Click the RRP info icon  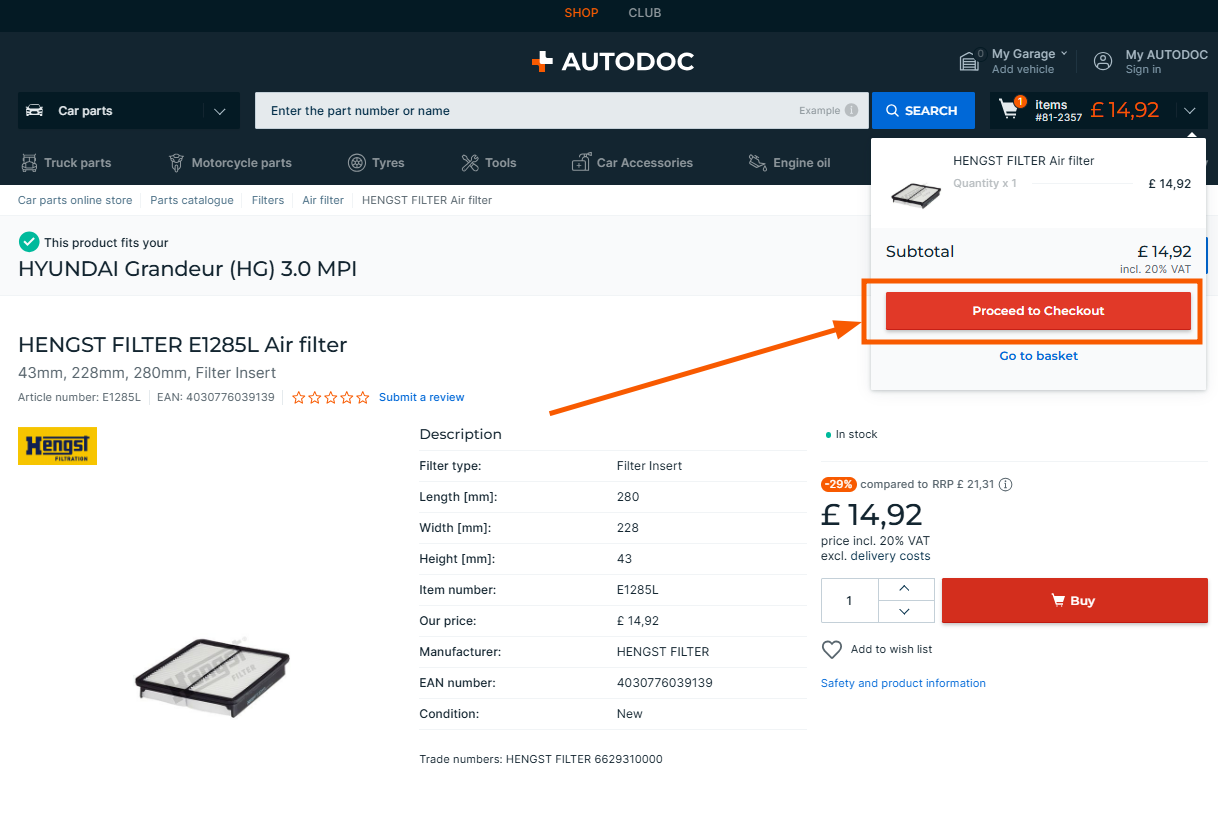[x=1006, y=485]
